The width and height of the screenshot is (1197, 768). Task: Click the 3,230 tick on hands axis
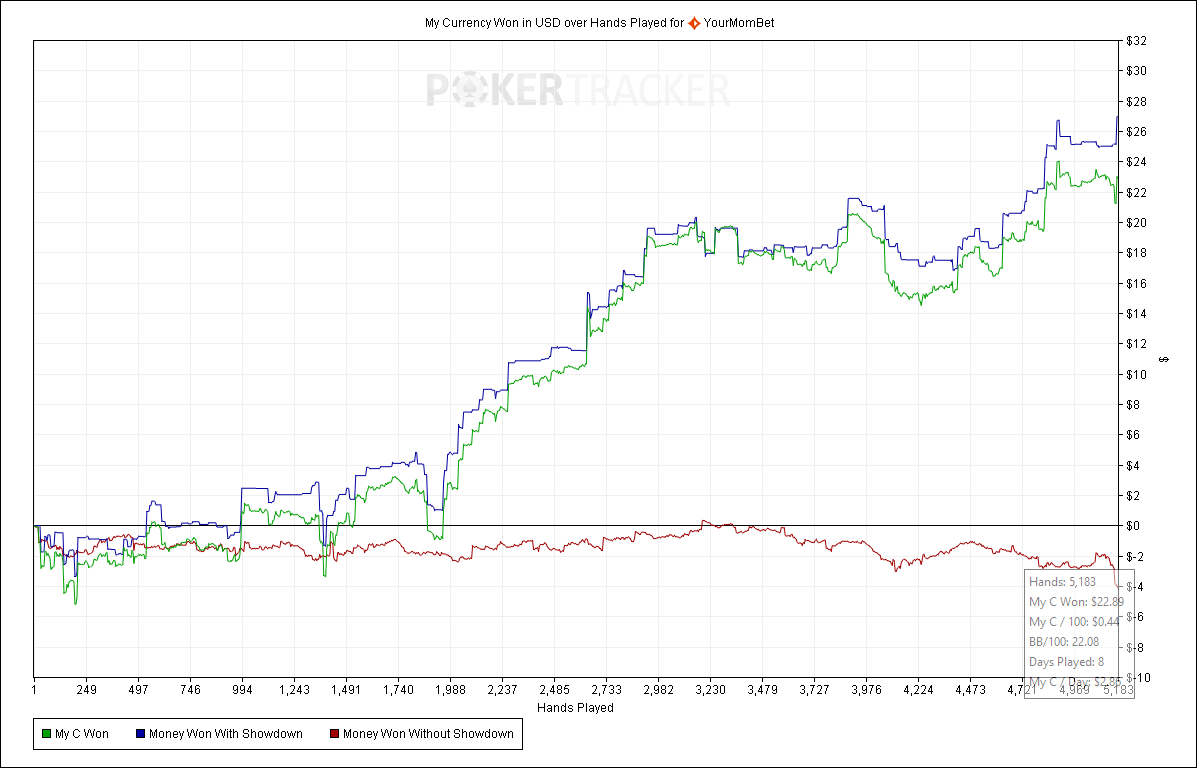[711, 690]
